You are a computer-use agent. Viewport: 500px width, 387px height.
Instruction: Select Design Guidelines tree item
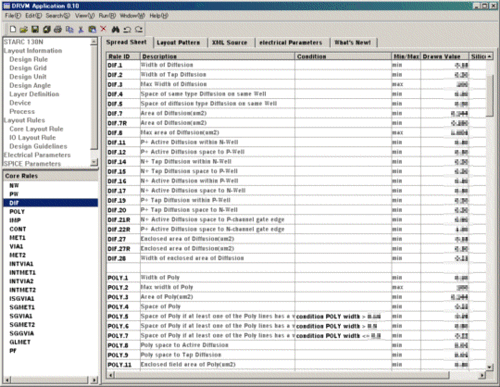click(38, 146)
